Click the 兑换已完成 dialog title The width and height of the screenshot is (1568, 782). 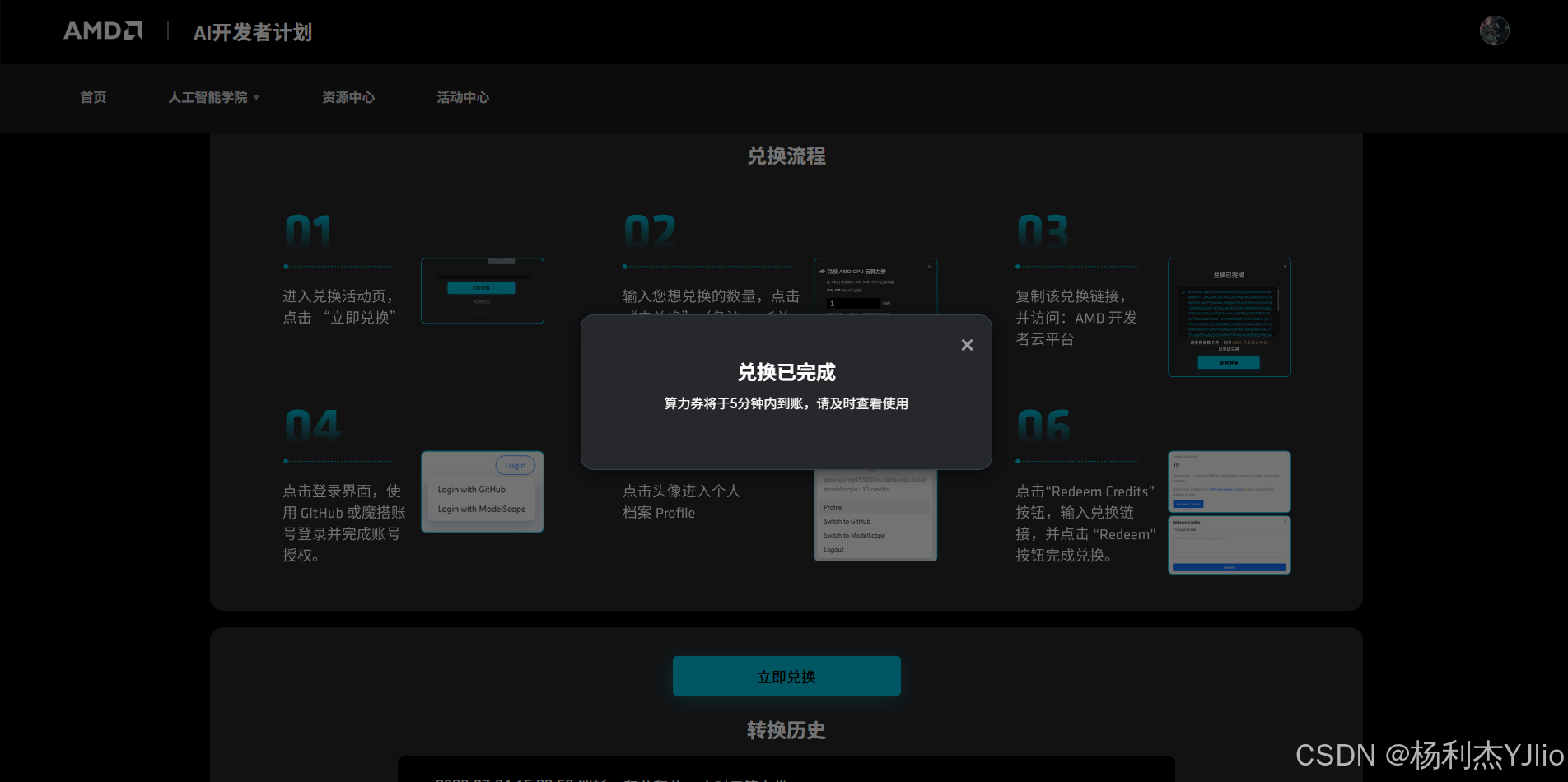tap(786, 372)
